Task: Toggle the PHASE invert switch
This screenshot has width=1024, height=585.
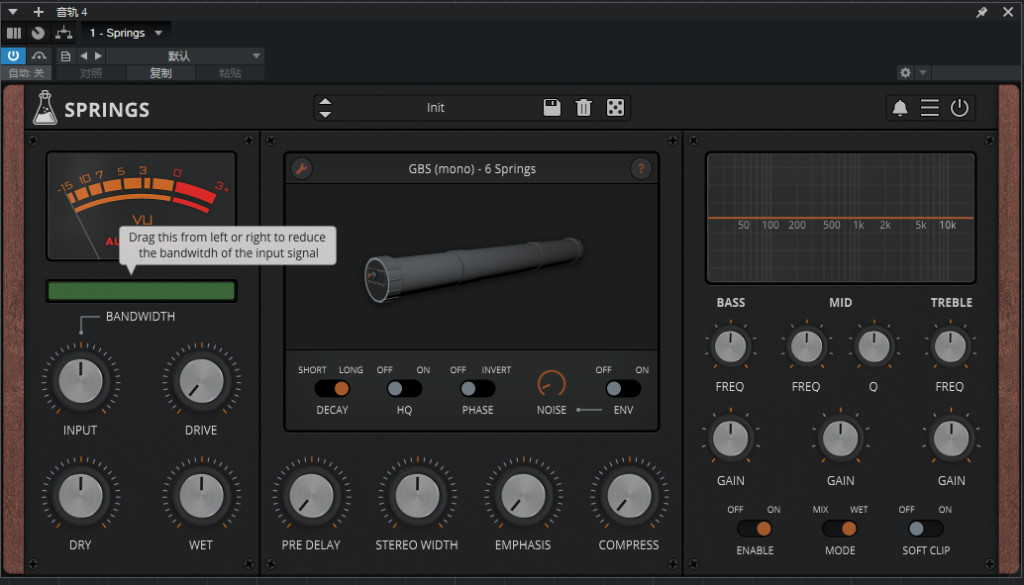Action: tap(477, 388)
